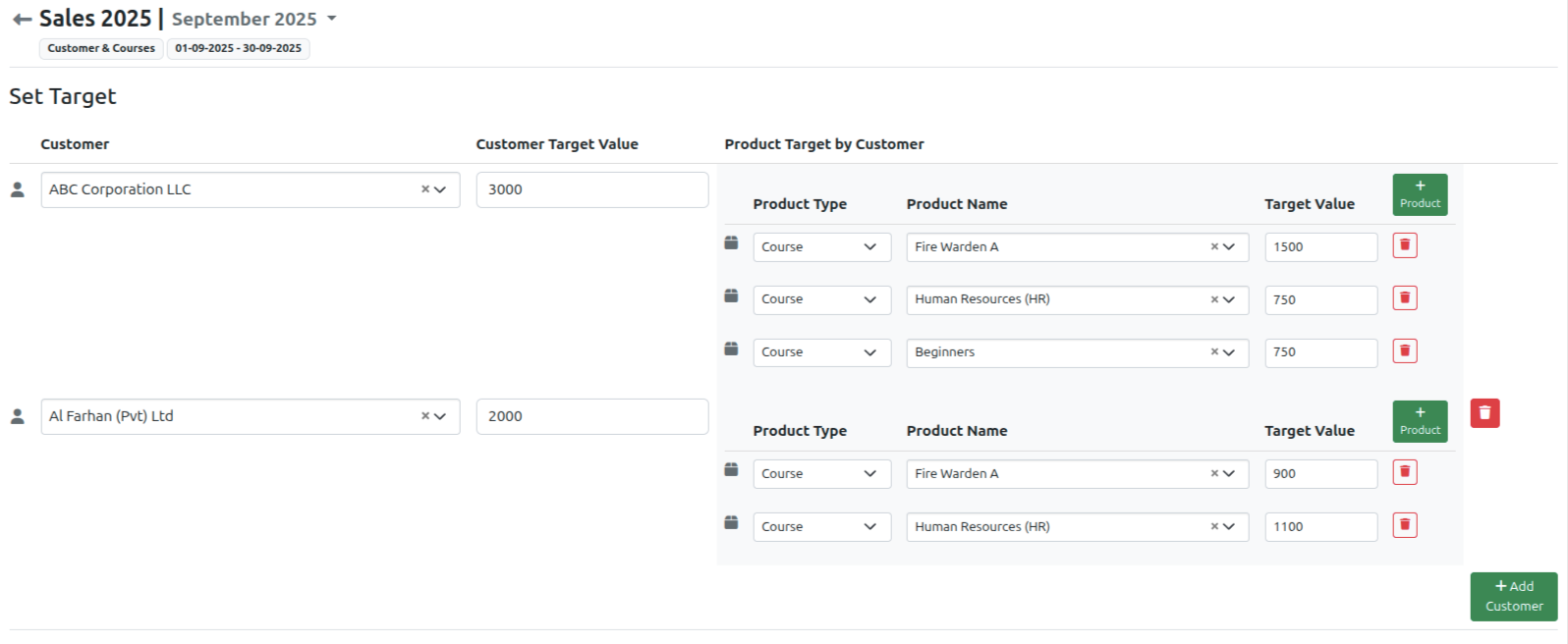The width and height of the screenshot is (1568, 644).
Task: Click the Set Target heading
Action: point(63,96)
